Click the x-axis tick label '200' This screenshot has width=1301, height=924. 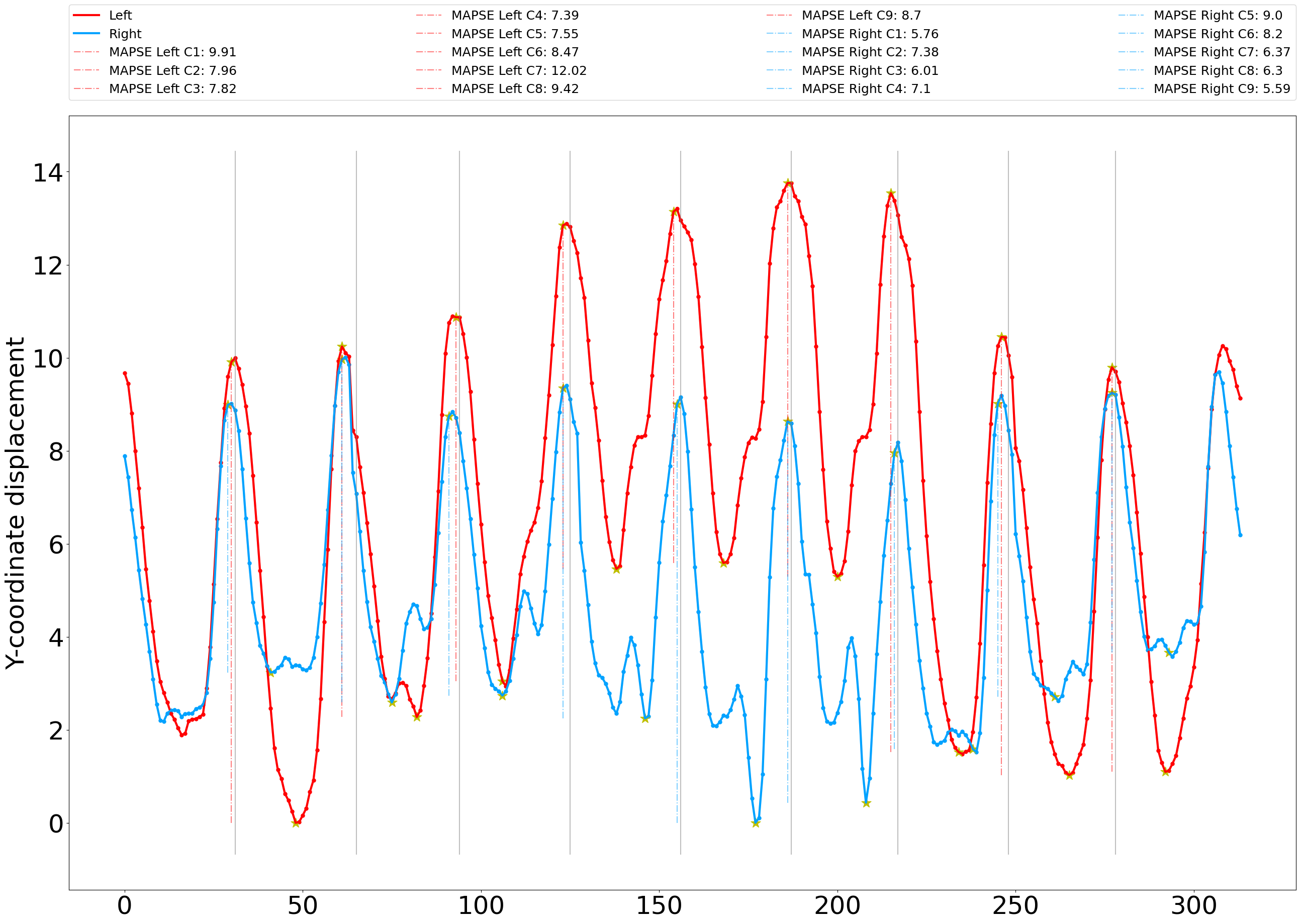(x=838, y=906)
